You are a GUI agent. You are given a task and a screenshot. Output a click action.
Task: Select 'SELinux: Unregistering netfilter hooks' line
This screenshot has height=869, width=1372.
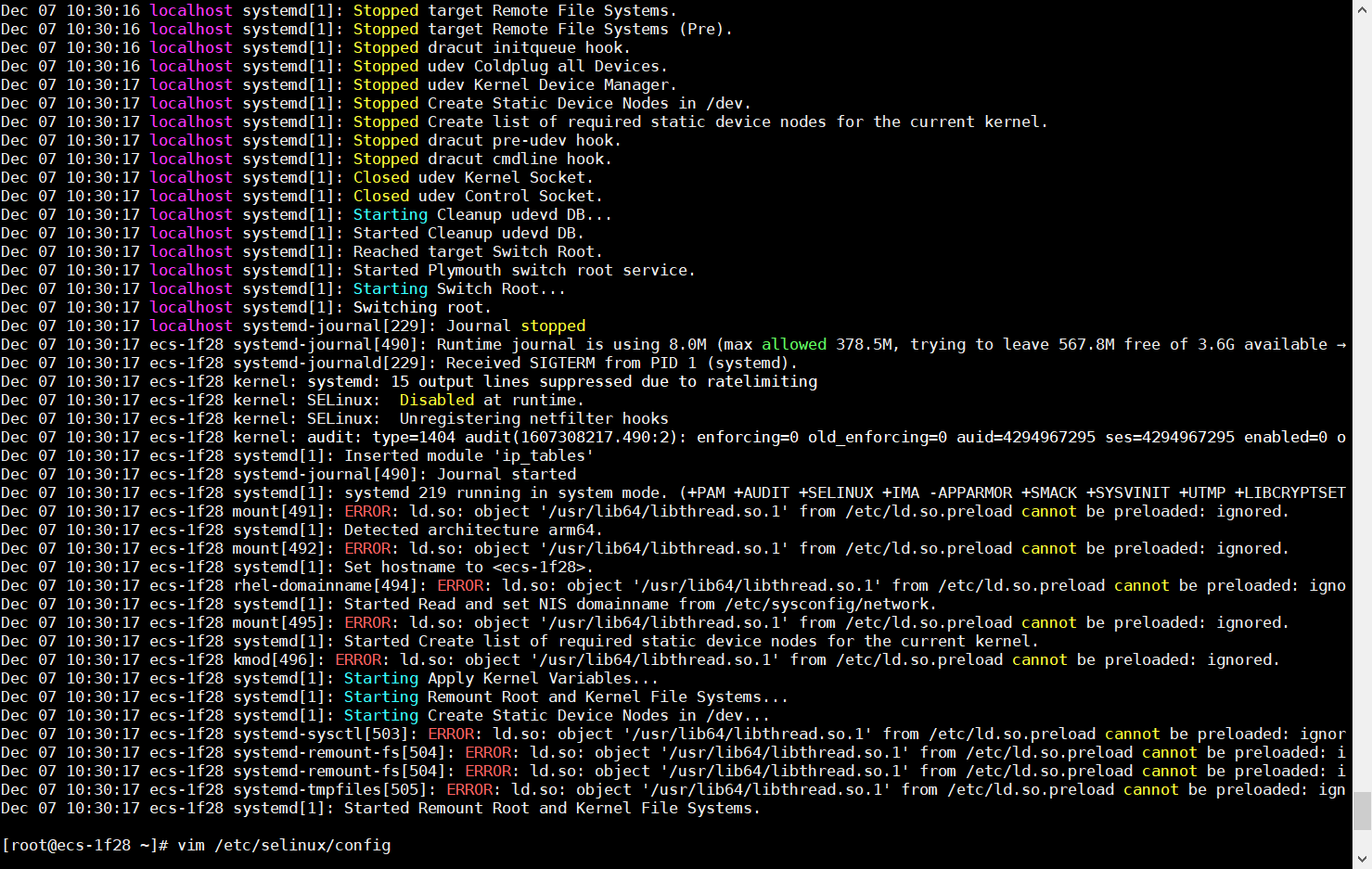(335, 418)
